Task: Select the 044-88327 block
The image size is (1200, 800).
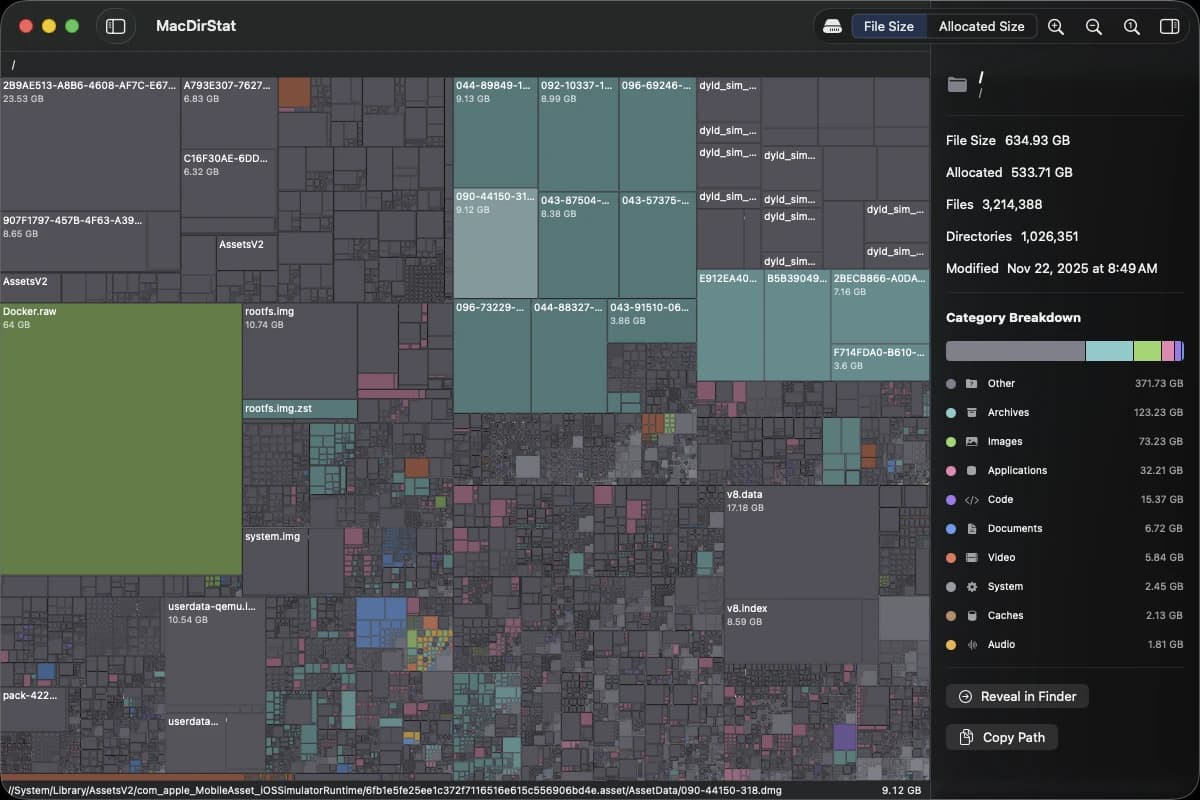Action: pyautogui.click(x=569, y=356)
